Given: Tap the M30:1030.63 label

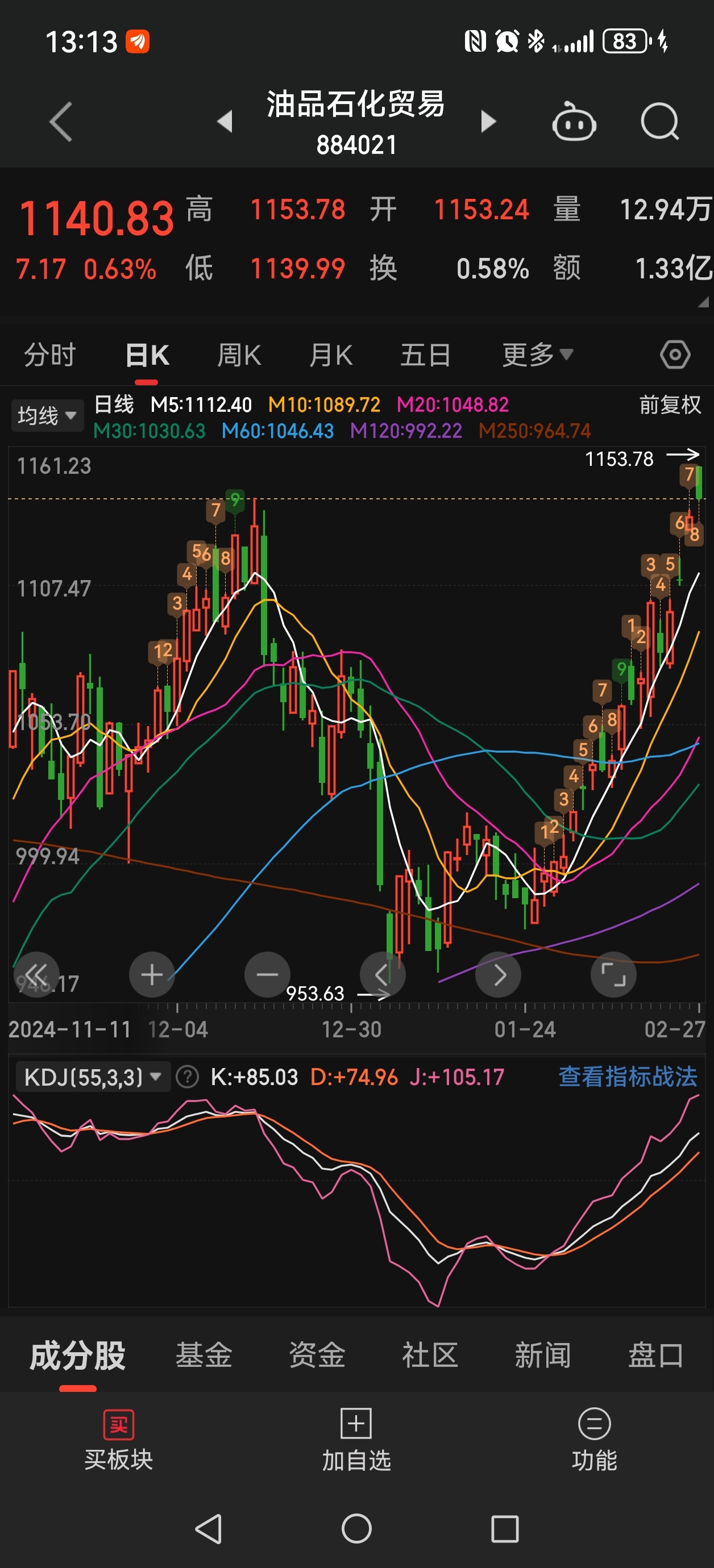Looking at the screenshot, I should click(150, 431).
